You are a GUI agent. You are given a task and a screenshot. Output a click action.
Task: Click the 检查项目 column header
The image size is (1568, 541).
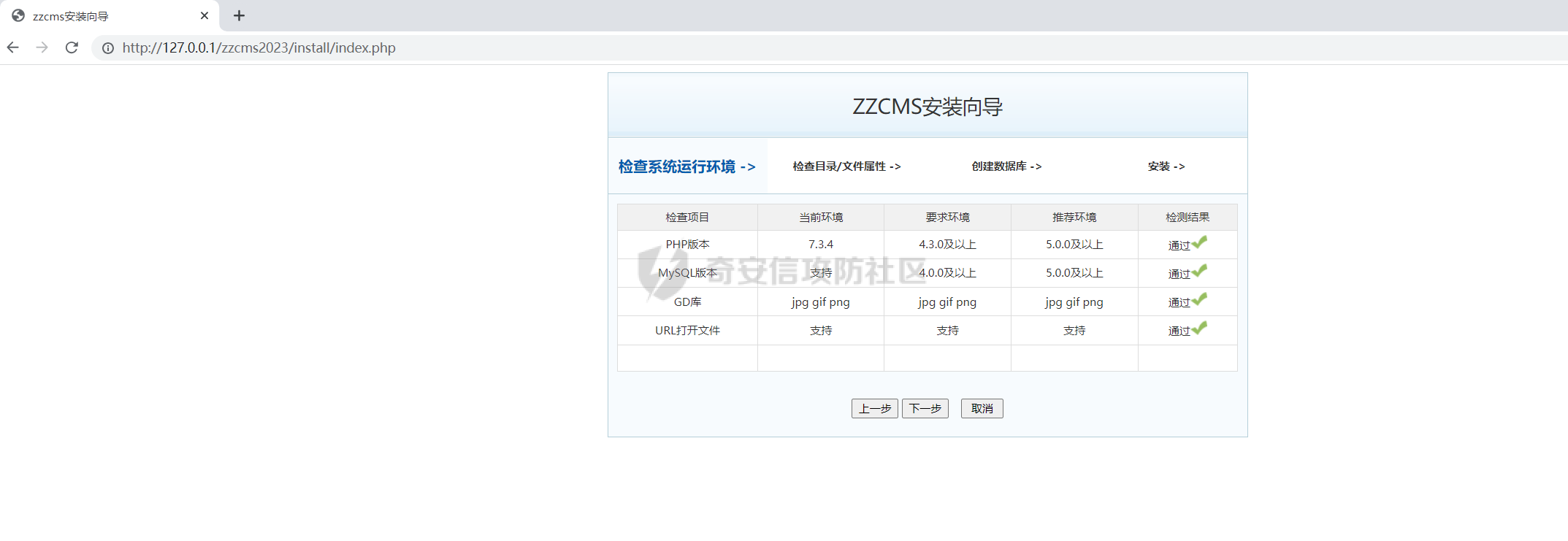coord(687,218)
